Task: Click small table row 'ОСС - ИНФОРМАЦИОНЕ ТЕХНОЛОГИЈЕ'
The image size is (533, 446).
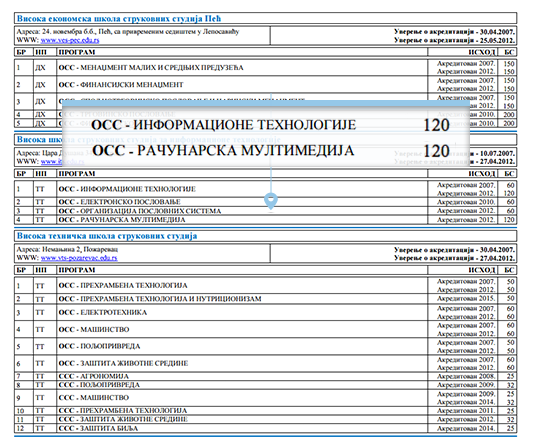Action: pyautogui.click(x=265, y=189)
